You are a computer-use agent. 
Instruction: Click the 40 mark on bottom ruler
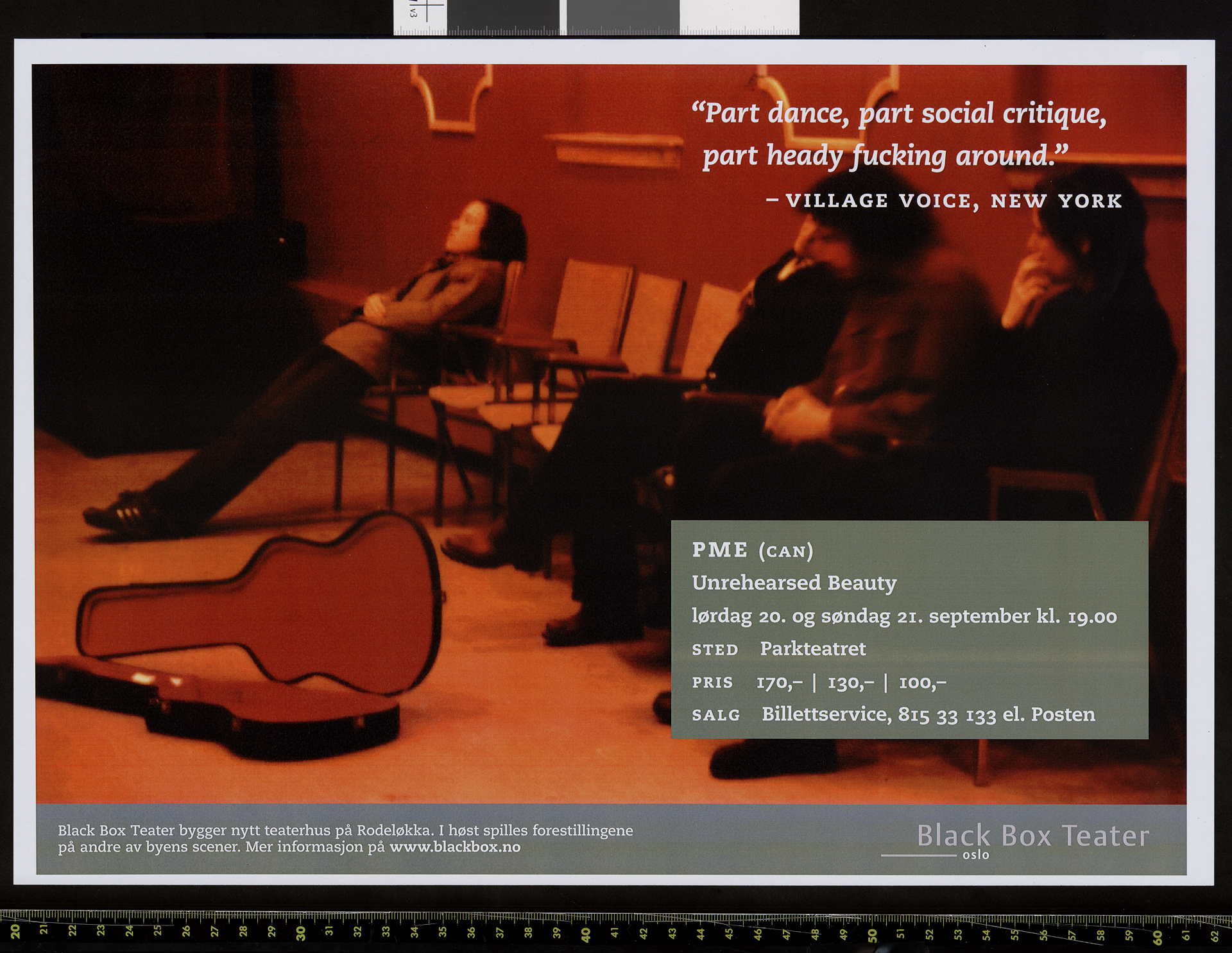pos(586,934)
